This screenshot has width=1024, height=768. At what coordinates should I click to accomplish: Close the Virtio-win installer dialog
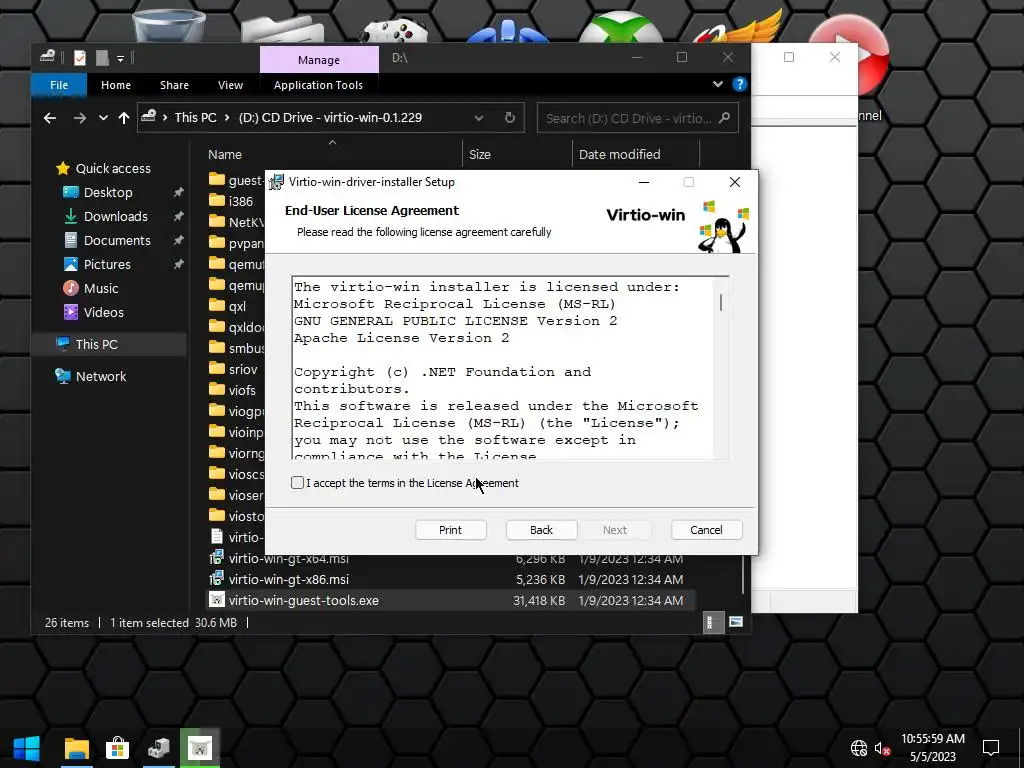(735, 182)
